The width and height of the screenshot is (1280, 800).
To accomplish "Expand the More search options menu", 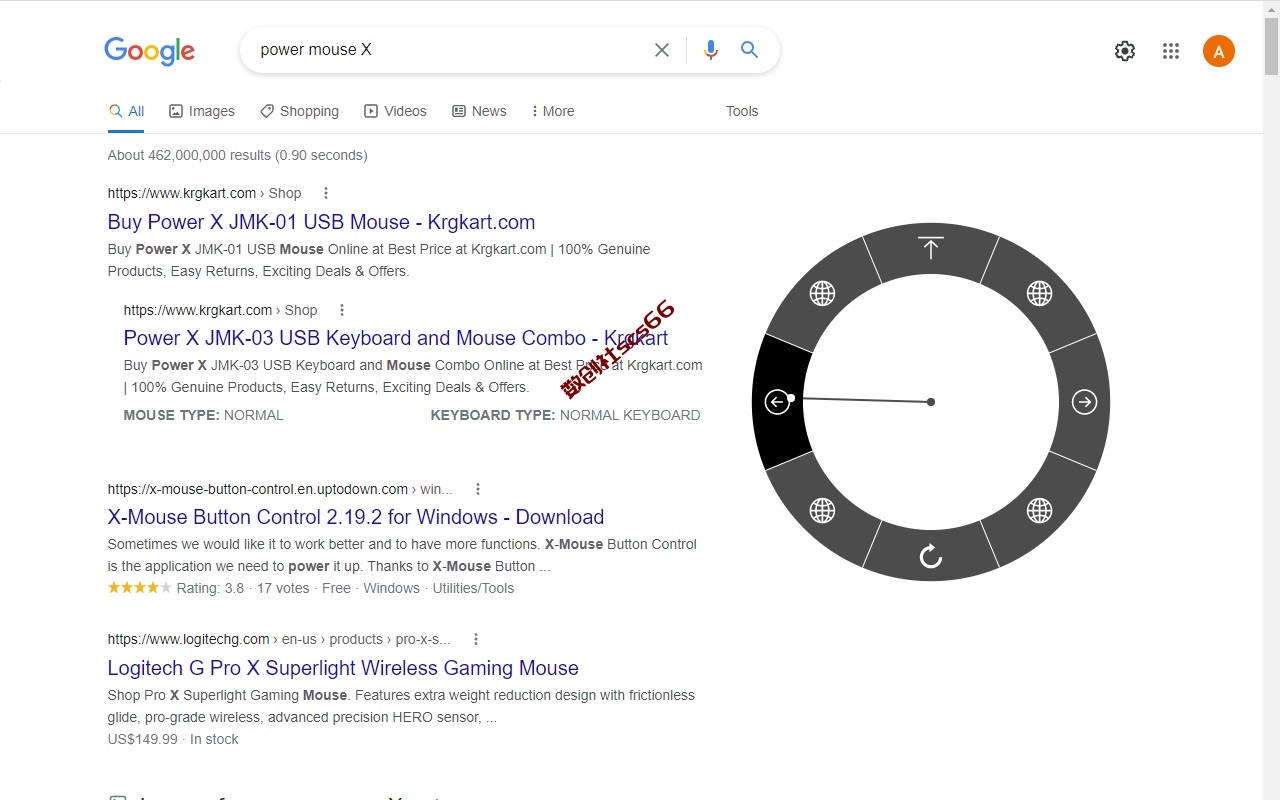I will (x=553, y=111).
